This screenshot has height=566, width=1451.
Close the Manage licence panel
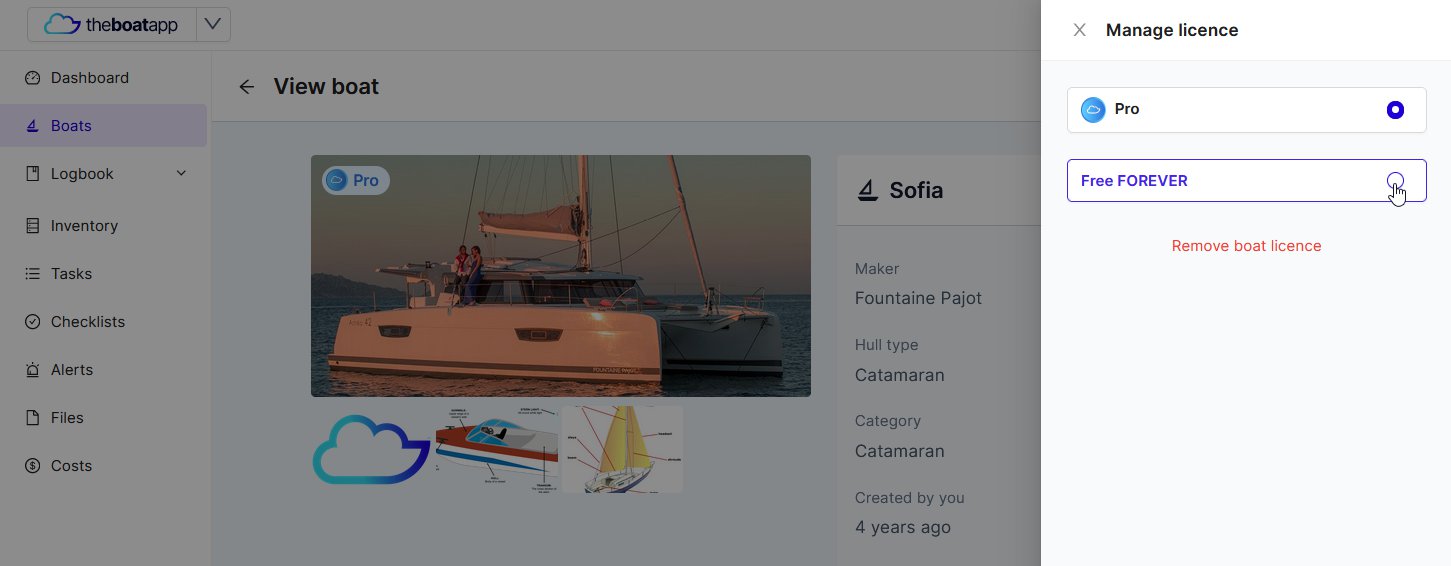click(1079, 30)
